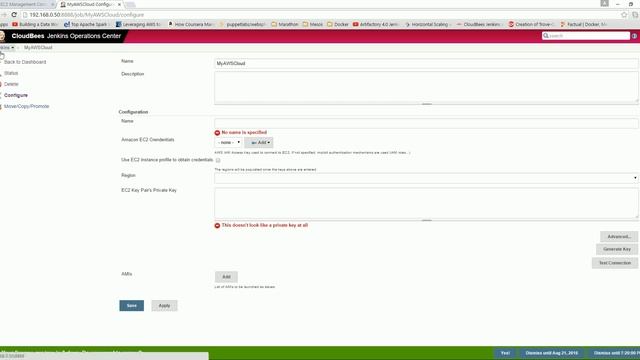Screen dimensions: 640x360
Task: Click the Save button
Action: click(x=131, y=305)
